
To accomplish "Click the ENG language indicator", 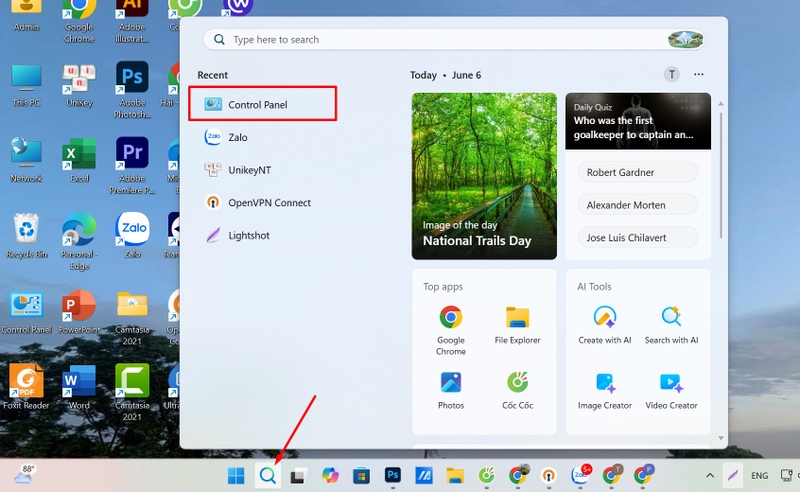I will [x=759, y=476].
